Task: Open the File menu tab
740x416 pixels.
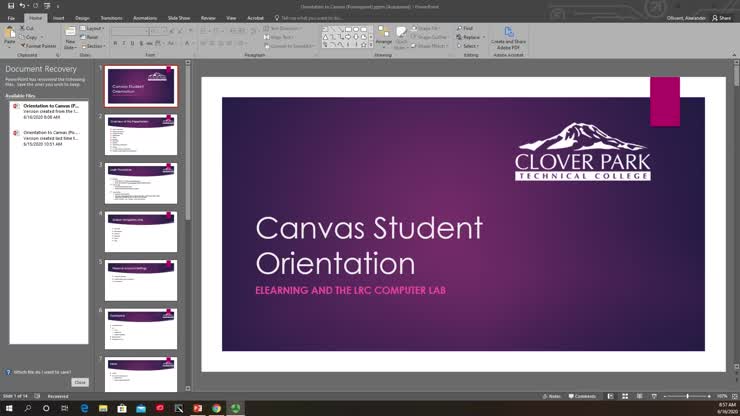Action: pyautogui.click(x=11, y=18)
